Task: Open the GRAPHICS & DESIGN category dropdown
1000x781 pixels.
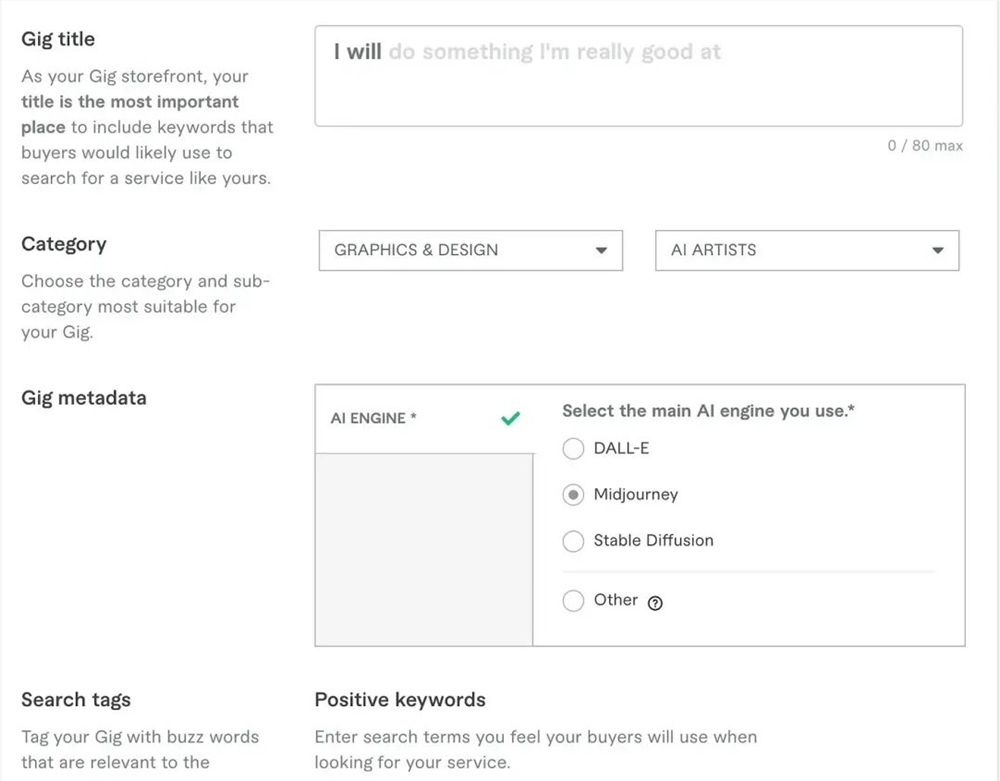Action: [470, 250]
